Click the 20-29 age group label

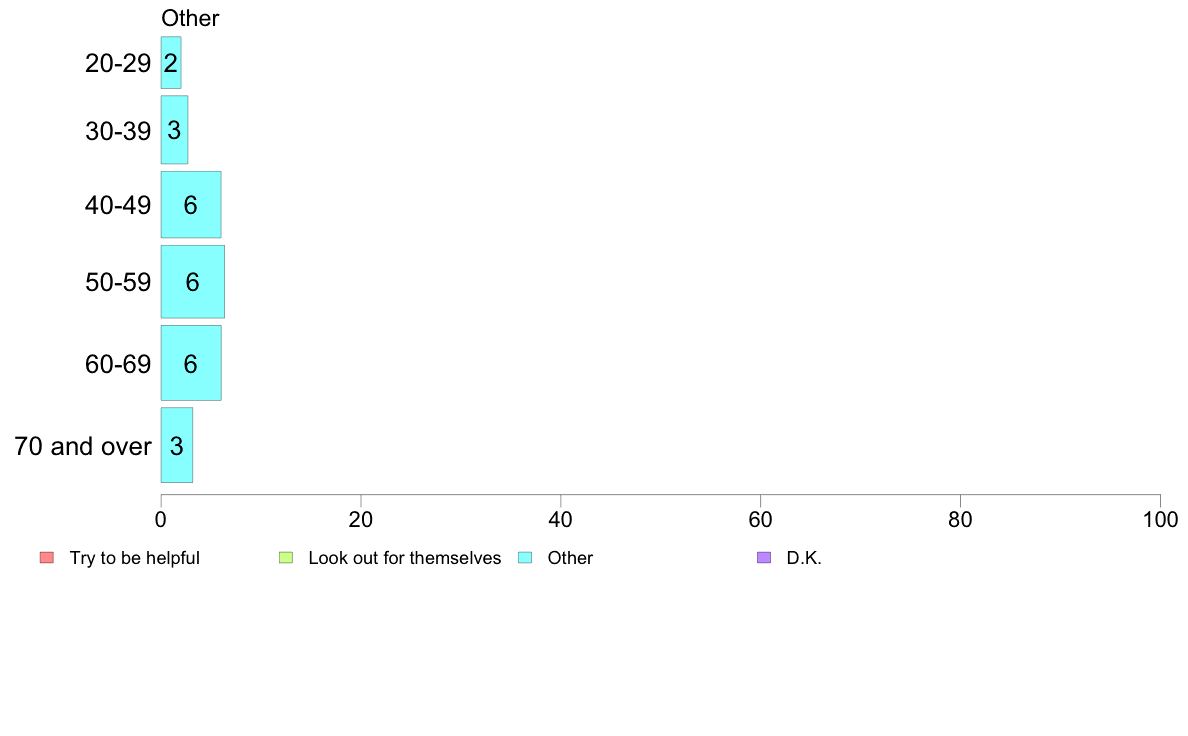pyautogui.click(x=118, y=63)
